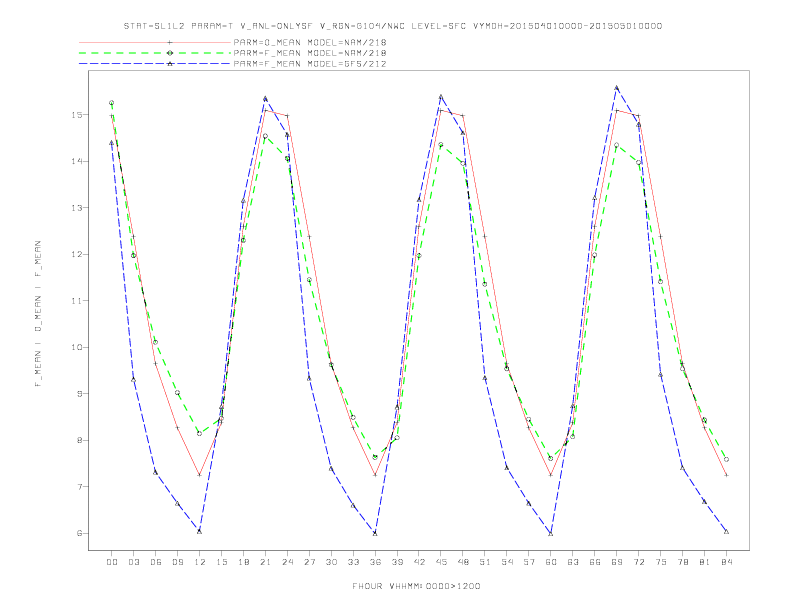
Task: Click the blue triangle marker in the legend
Action: point(170,64)
